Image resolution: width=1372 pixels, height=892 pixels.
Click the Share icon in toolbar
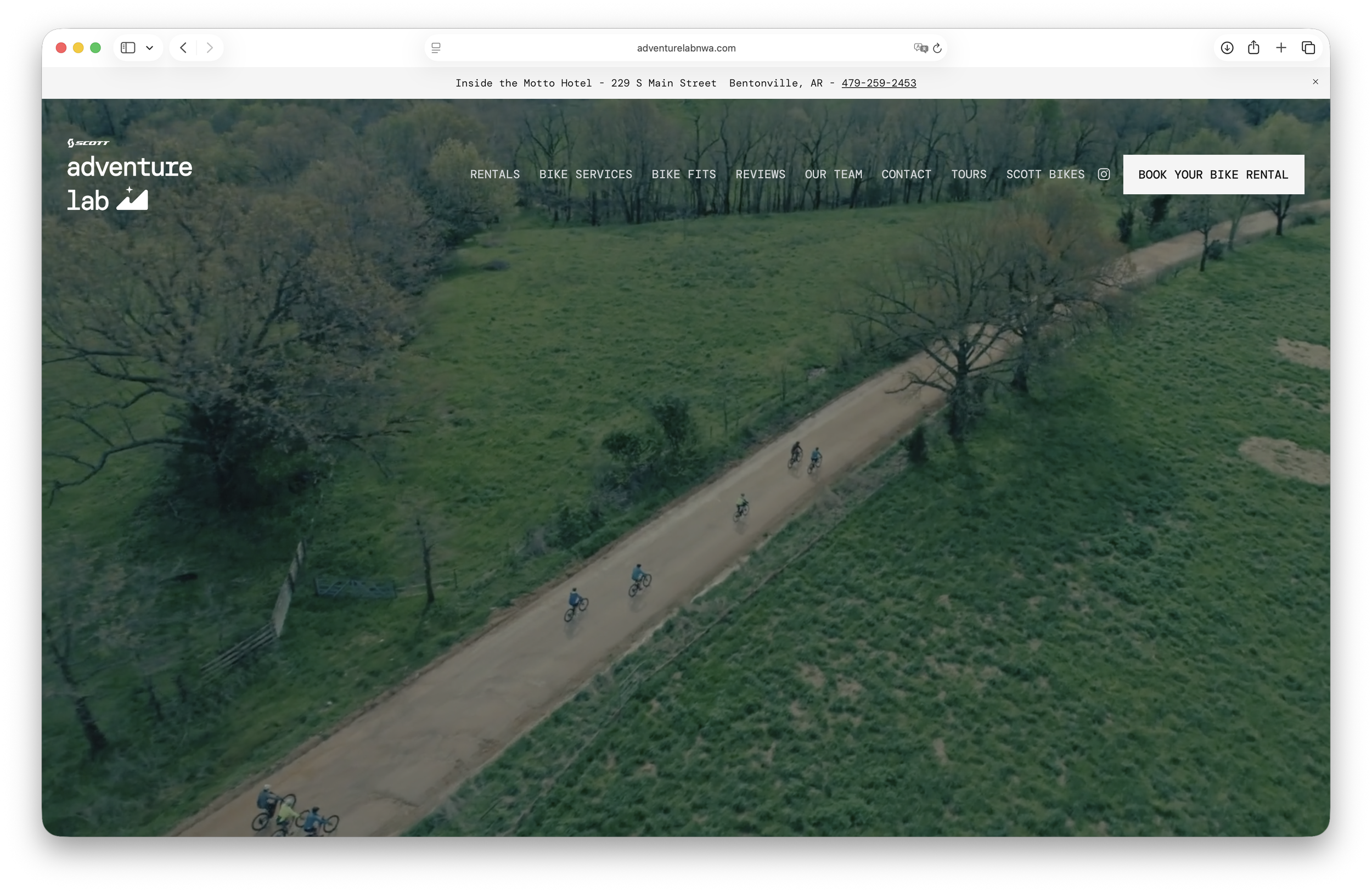(1253, 48)
